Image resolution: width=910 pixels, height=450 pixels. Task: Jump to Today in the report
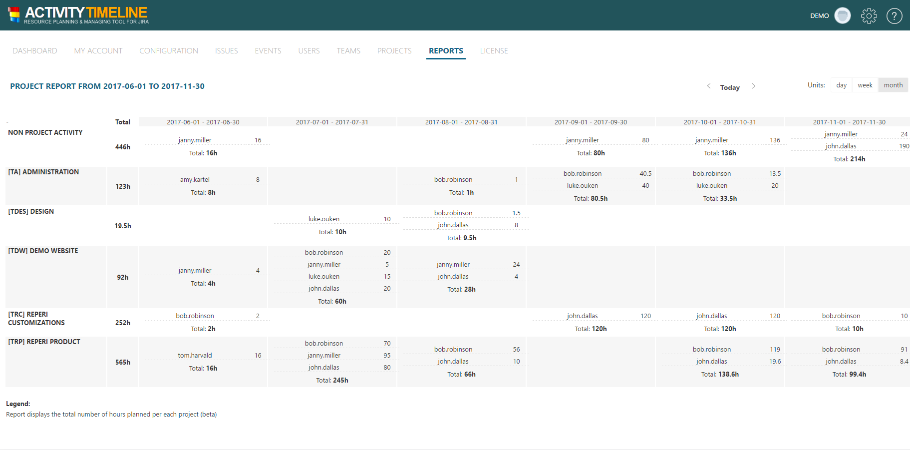[730, 87]
